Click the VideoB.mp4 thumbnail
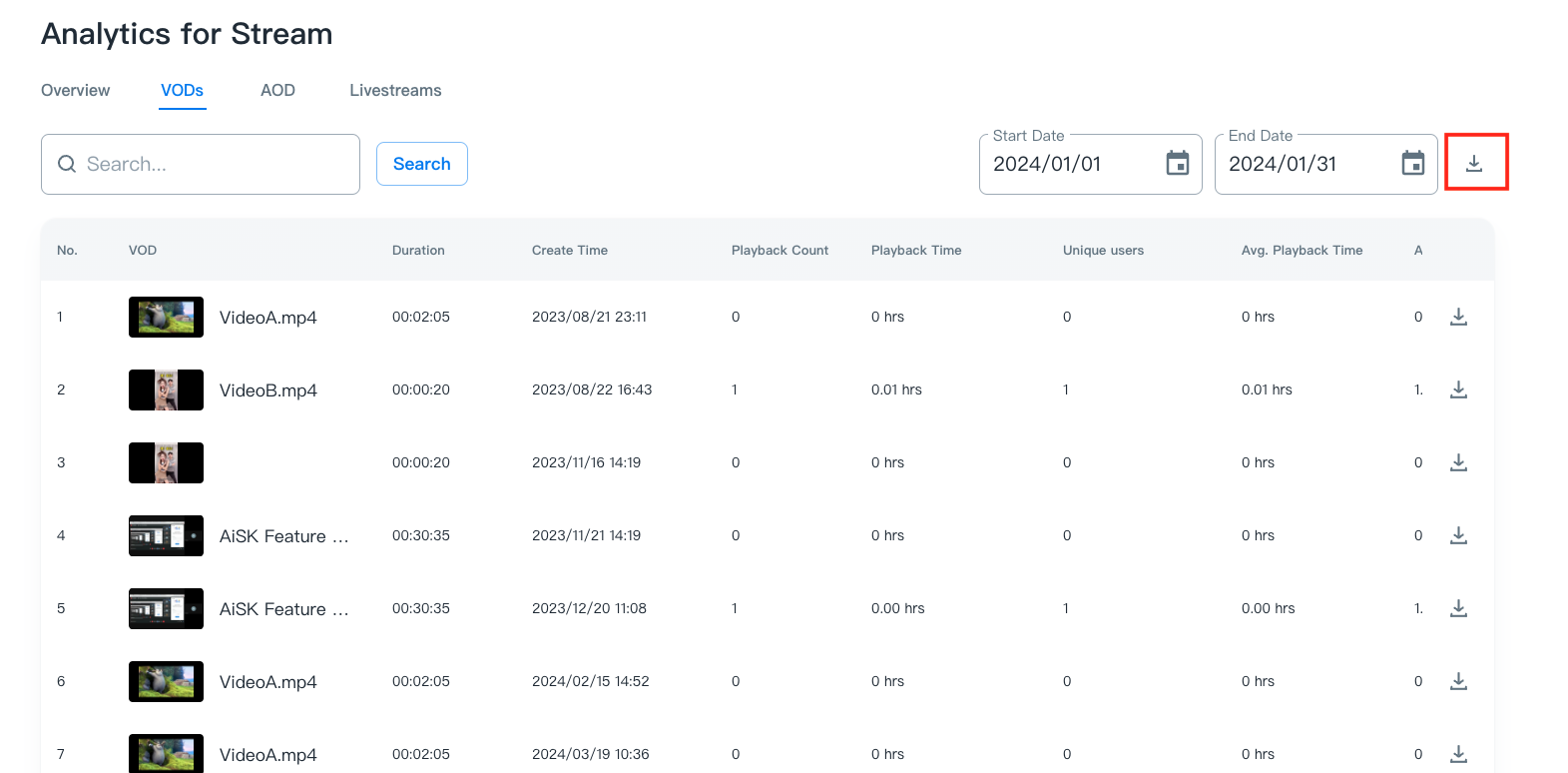The image size is (1568, 773). tap(166, 389)
